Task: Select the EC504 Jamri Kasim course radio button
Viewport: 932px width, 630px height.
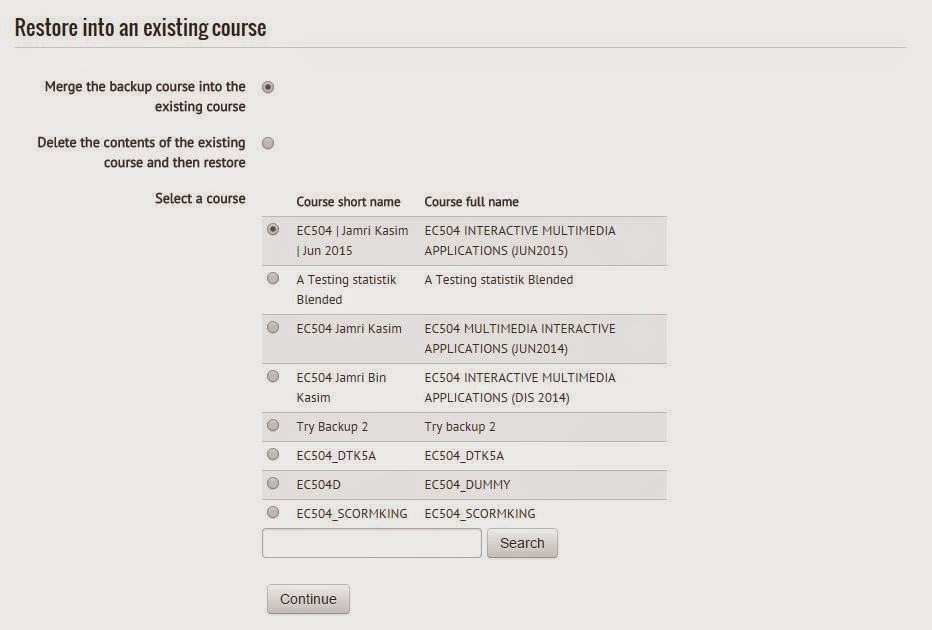Action: click(273, 329)
